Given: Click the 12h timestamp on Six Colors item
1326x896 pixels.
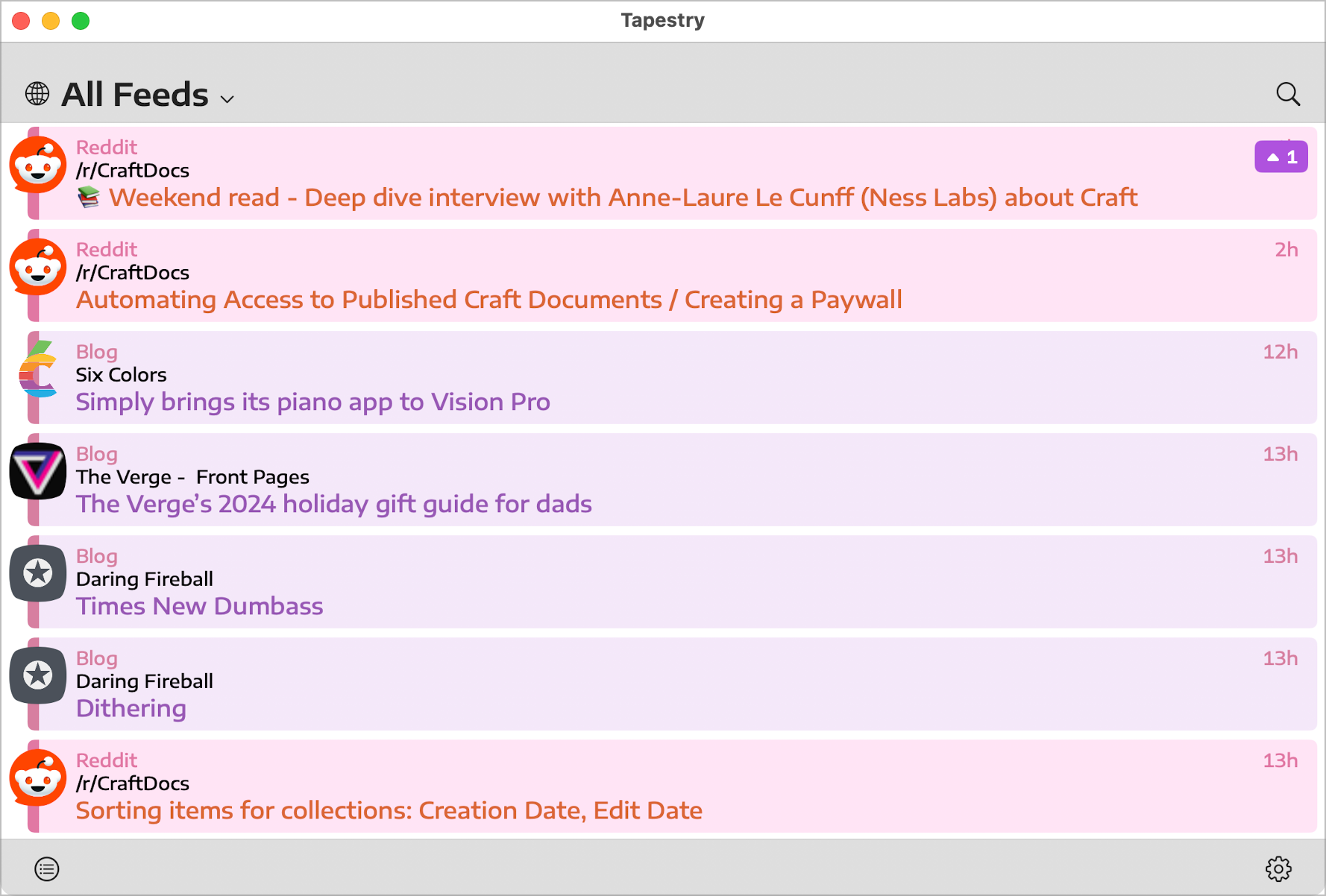Looking at the screenshot, I should (x=1281, y=352).
